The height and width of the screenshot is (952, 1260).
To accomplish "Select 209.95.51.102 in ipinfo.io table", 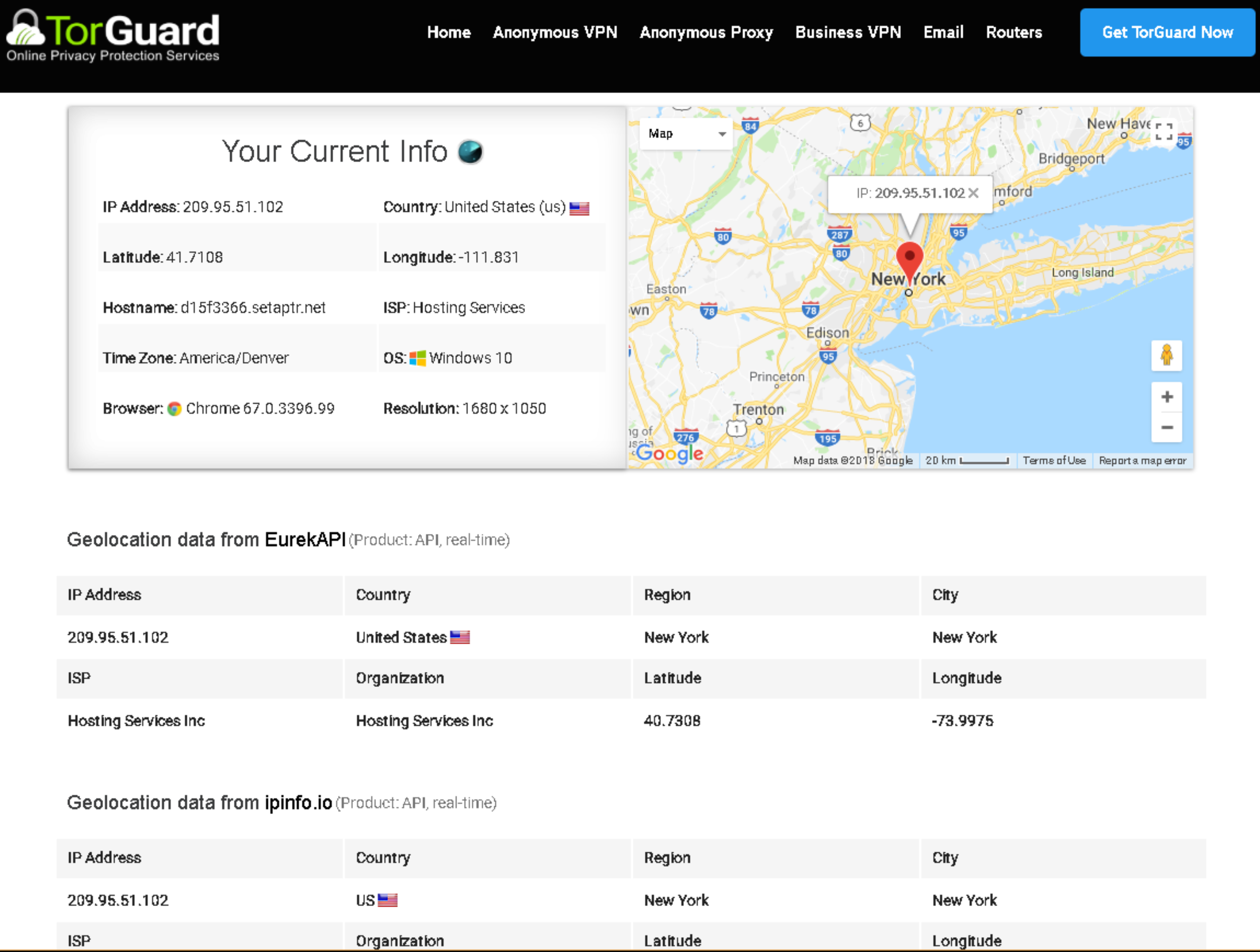I will [x=118, y=900].
